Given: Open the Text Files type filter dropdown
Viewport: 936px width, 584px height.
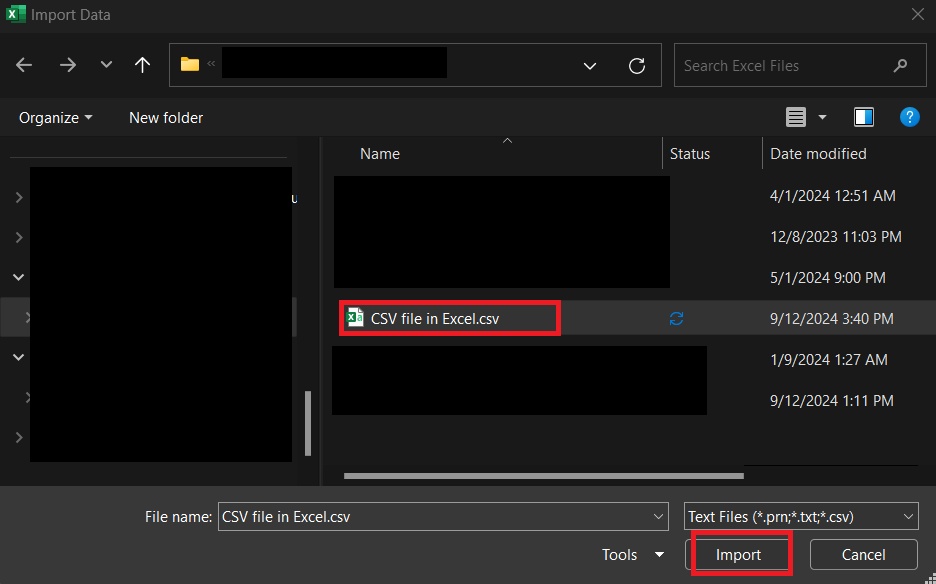Looking at the screenshot, I should [x=801, y=517].
